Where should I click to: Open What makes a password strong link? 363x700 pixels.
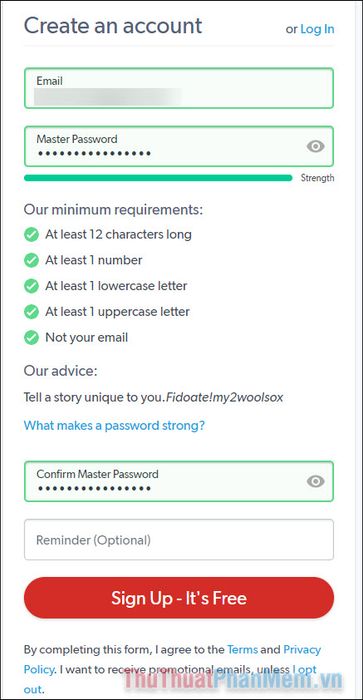(114, 425)
